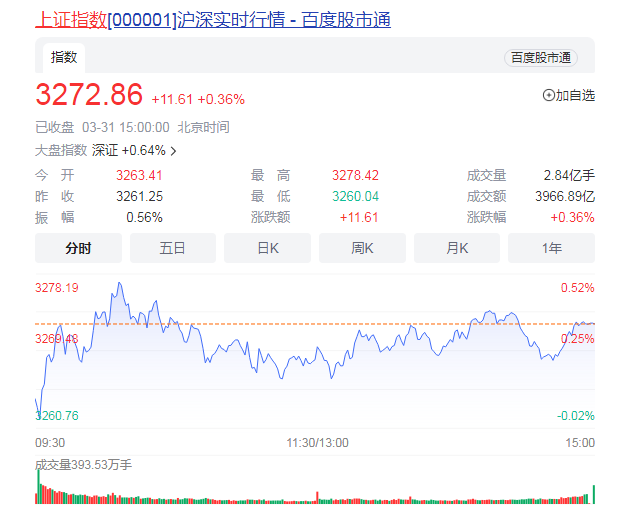Image resolution: width=627 pixels, height=511 pixels.
Task: Switch chart to 分时 view
Action: (78, 248)
